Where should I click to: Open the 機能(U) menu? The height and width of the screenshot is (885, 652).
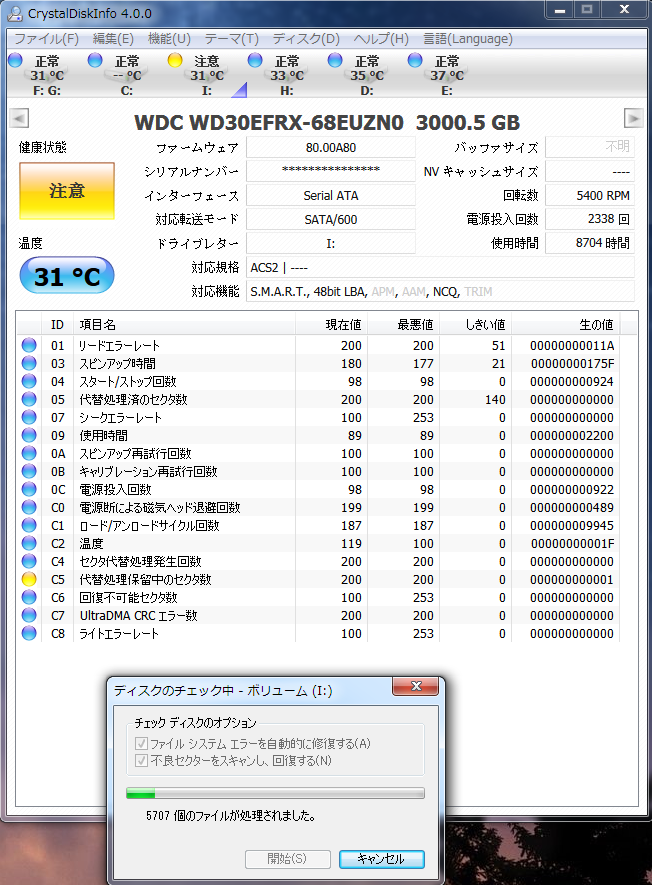(x=169, y=39)
